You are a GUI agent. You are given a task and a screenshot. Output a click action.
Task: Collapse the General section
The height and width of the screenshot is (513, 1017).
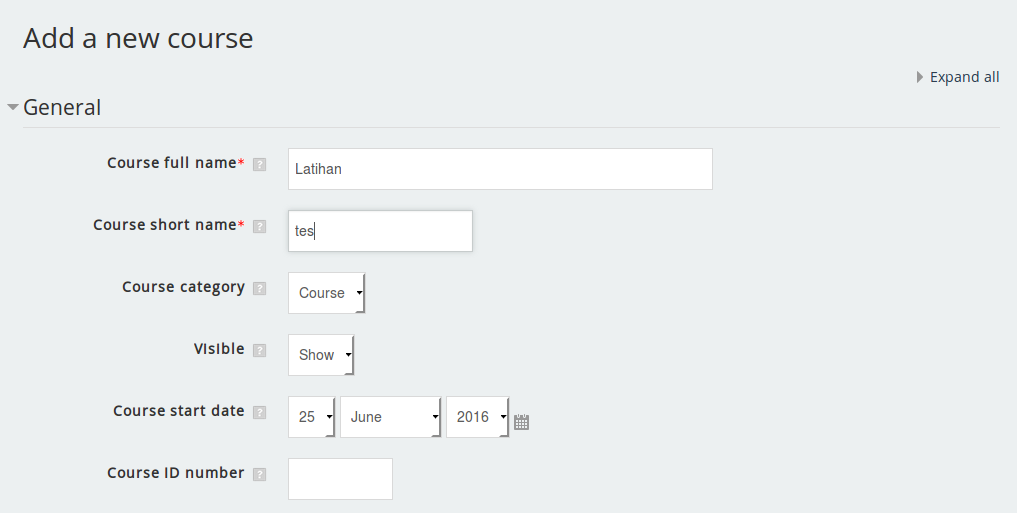point(13,107)
